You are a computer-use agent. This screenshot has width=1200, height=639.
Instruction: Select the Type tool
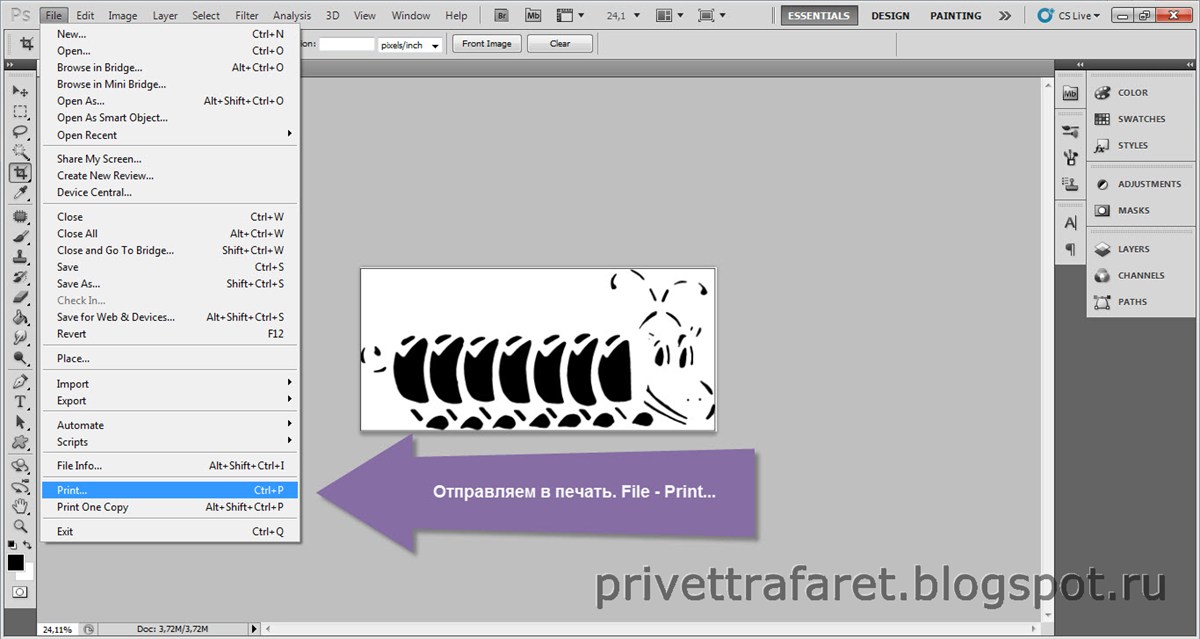tap(19, 401)
